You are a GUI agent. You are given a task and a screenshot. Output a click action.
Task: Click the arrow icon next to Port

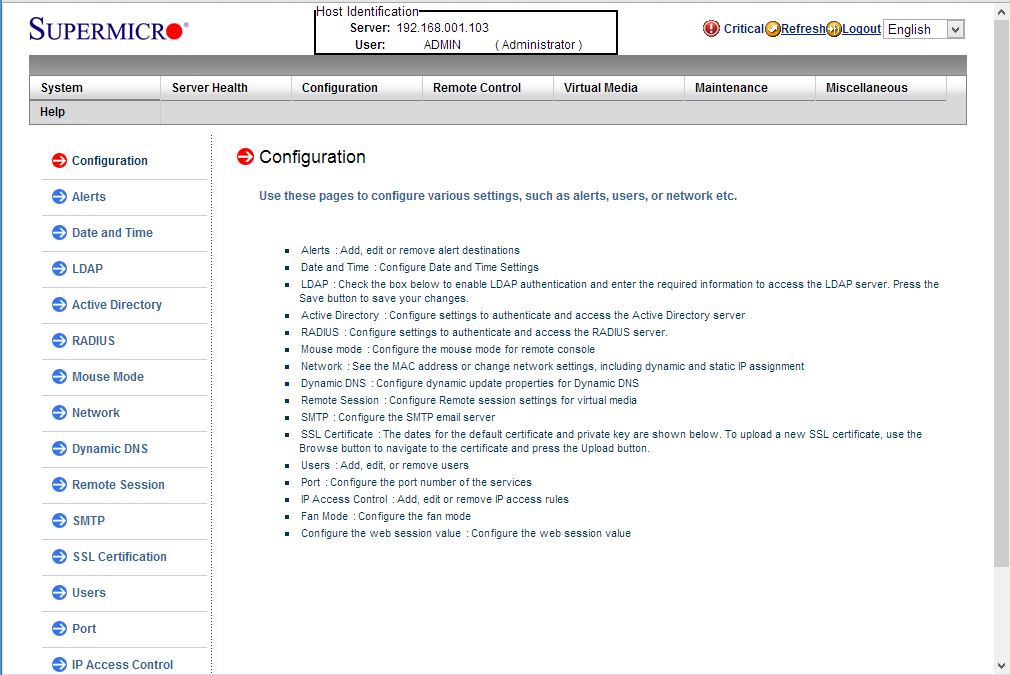(59, 629)
